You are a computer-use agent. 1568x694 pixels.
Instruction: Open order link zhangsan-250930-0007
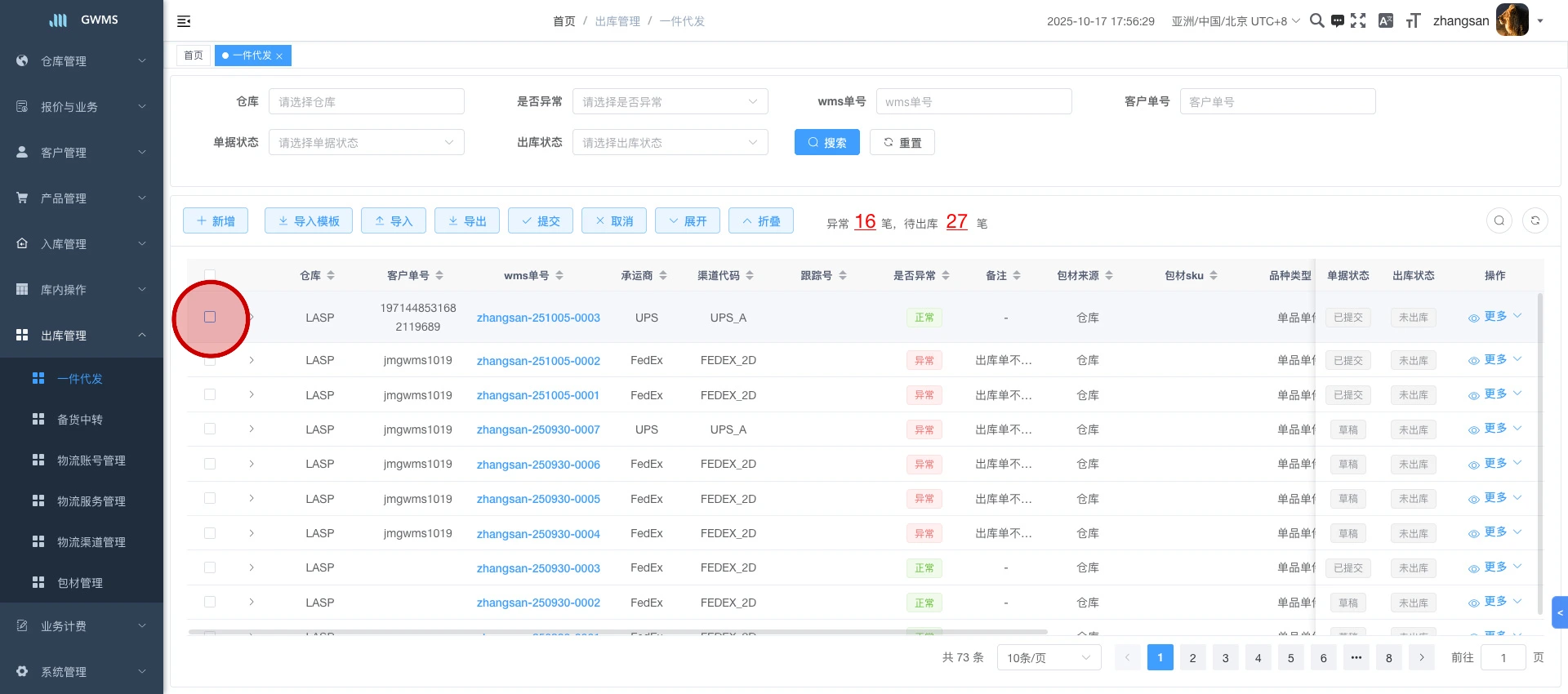click(x=538, y=429)
